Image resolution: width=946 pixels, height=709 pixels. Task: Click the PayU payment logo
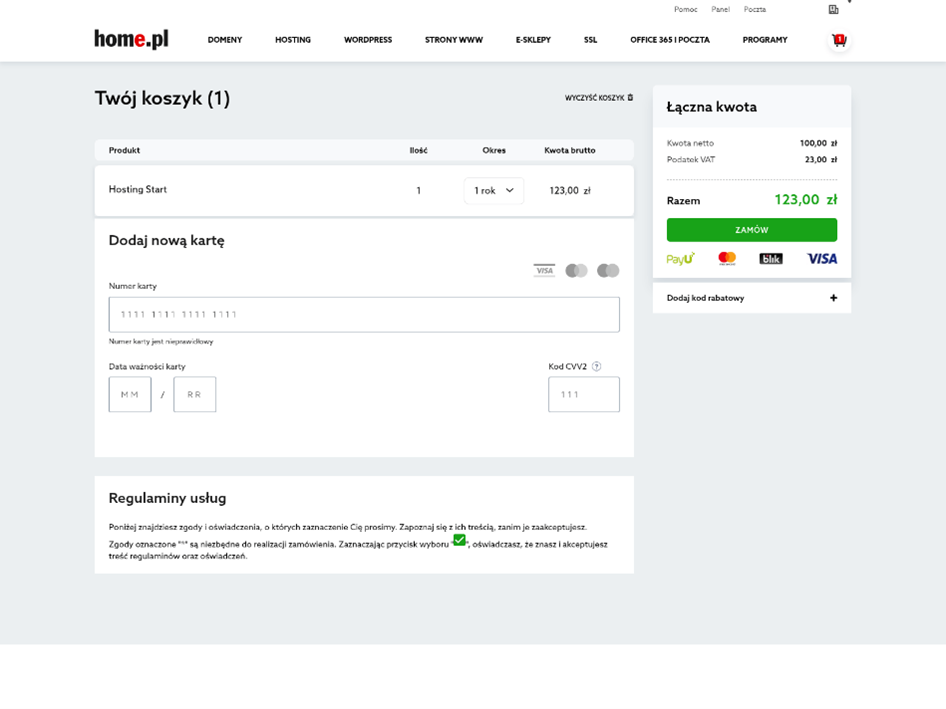[x=681, y=259]
